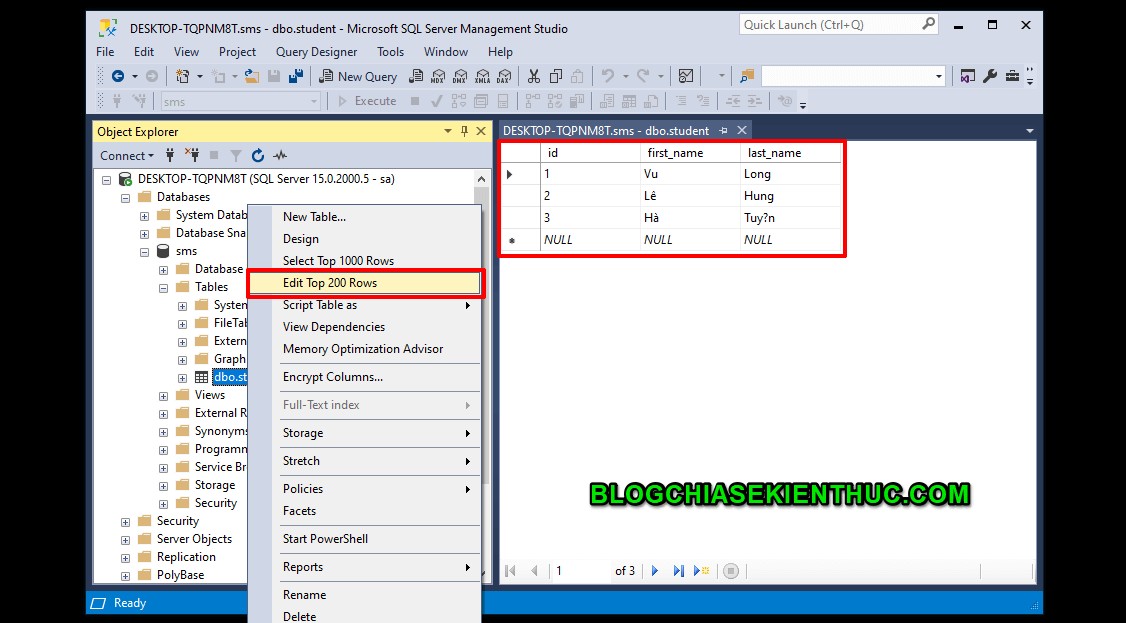Collapse the sms database node

(143, 251)
